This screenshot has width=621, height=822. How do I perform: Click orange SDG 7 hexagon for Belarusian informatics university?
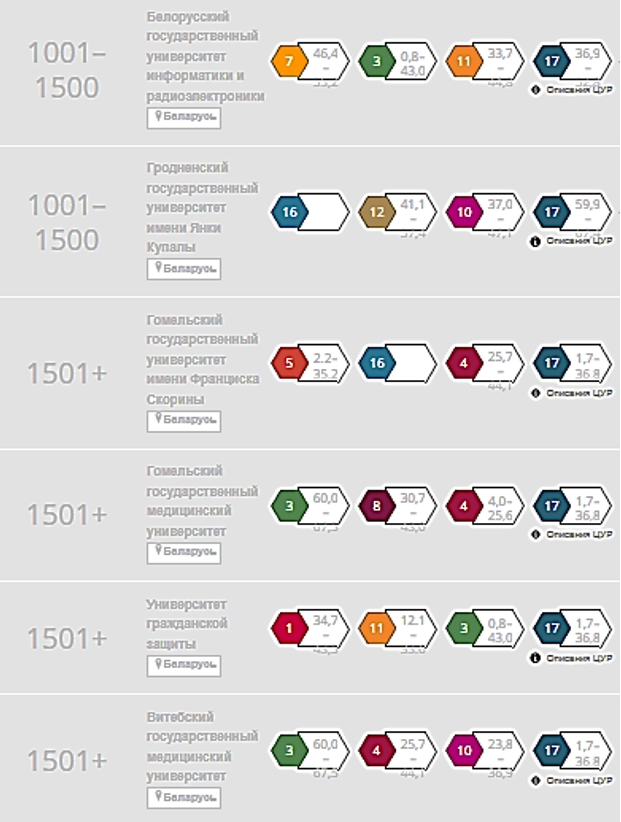coord(289,62)
